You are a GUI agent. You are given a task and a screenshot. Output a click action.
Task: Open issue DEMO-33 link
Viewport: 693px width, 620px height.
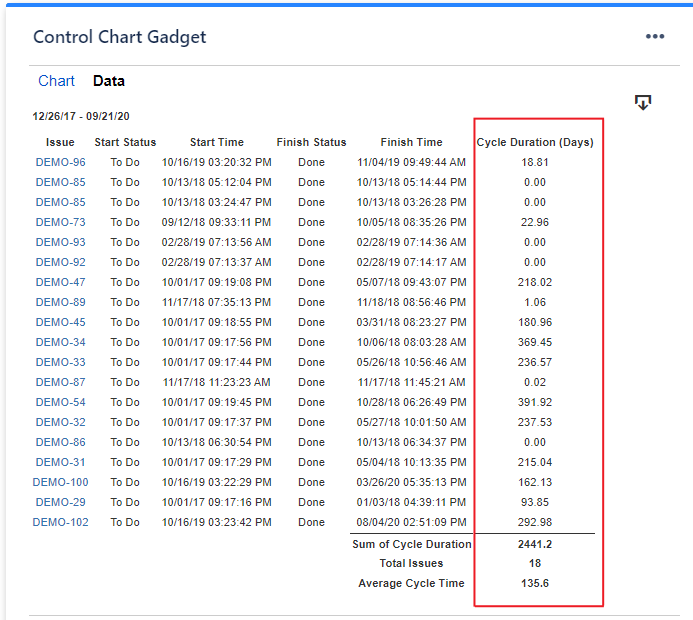pyautogui.click(x=61, y=362)
